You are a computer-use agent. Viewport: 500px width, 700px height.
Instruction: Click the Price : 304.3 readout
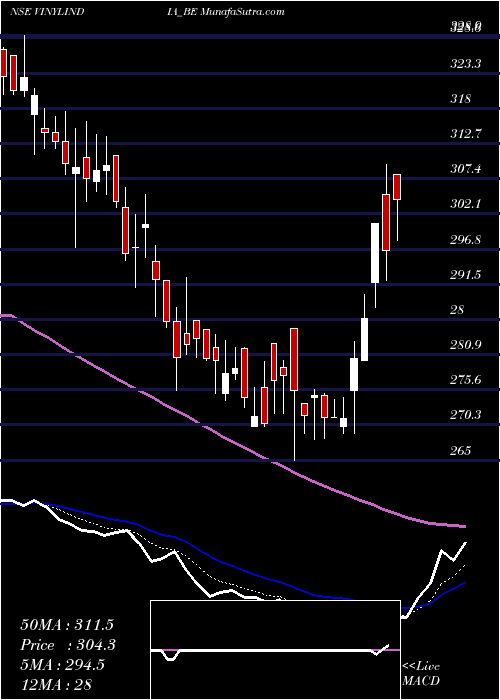coord(68,645)
